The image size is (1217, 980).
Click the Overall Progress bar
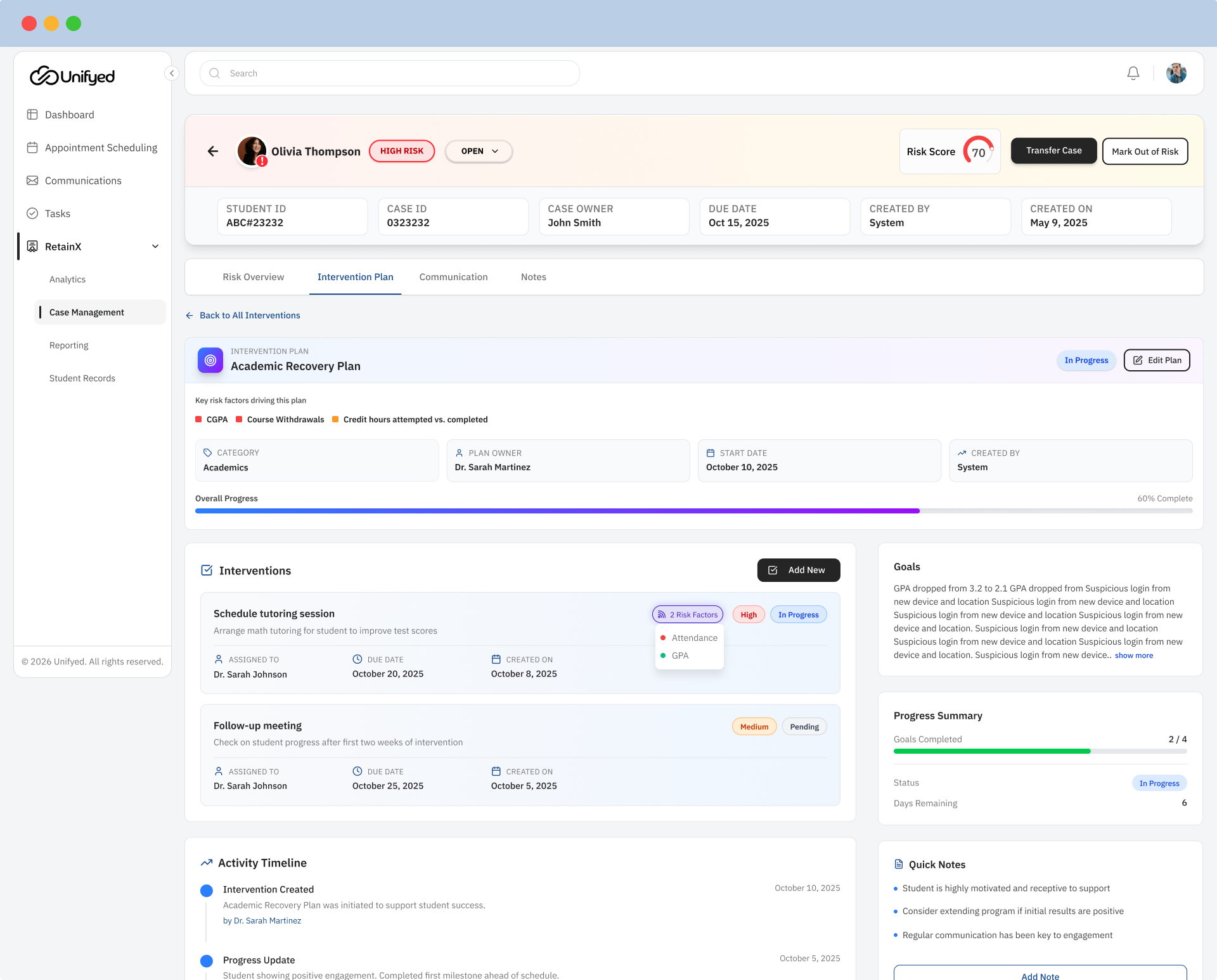click(694, 511)
